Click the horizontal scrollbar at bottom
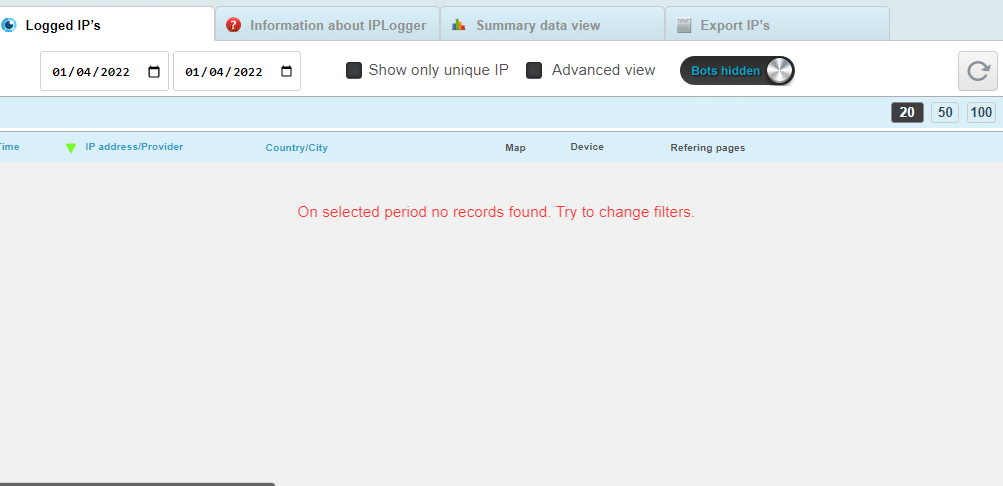This screenshot has height=486, width=1003. coord(137,484)
